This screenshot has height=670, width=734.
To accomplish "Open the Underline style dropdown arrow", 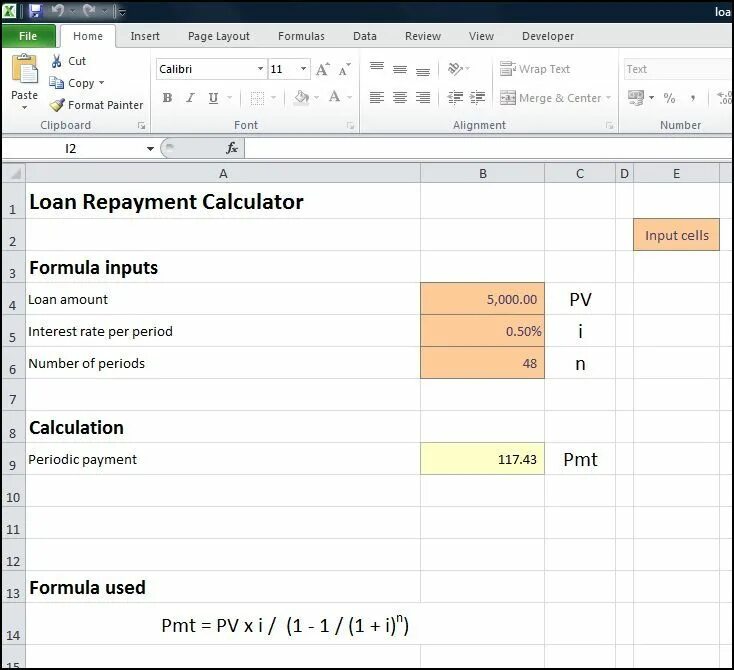I will coord(229,98).
